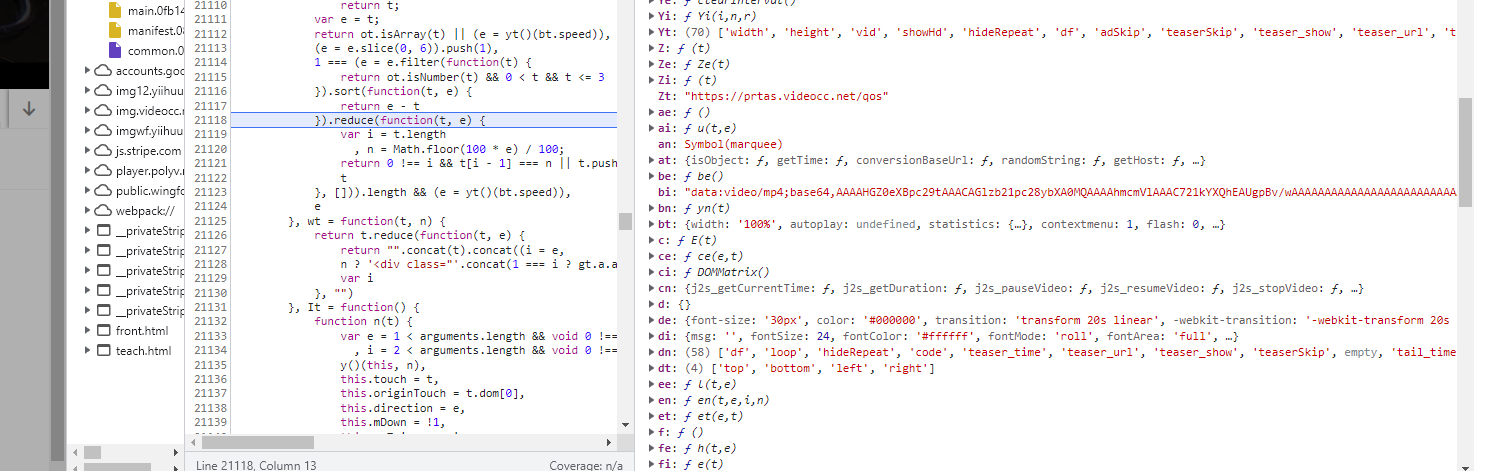Set breakpoint on line number 21136

coord(210,378)
